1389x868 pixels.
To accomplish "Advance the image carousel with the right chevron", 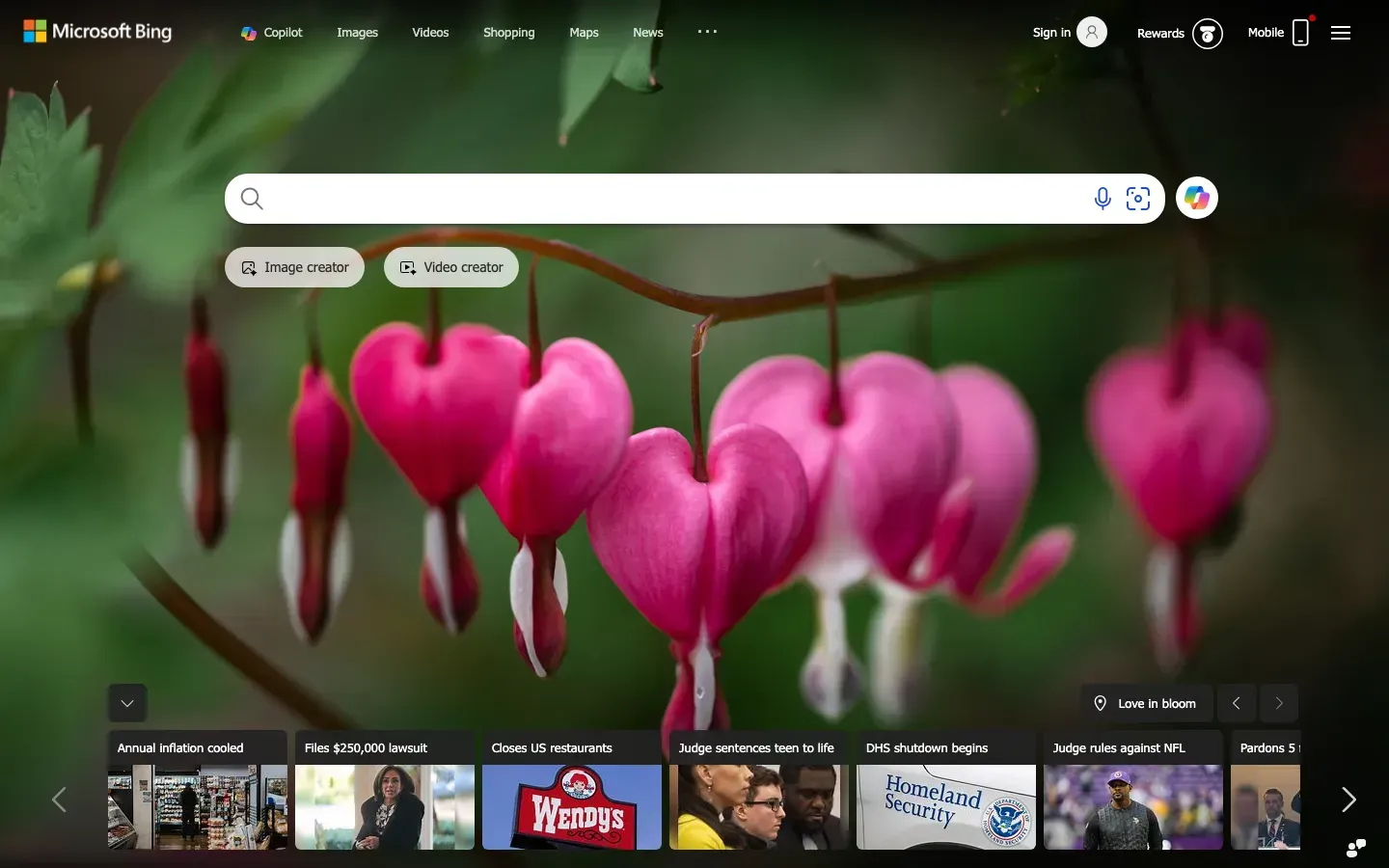I will (x=1279, y=703).
